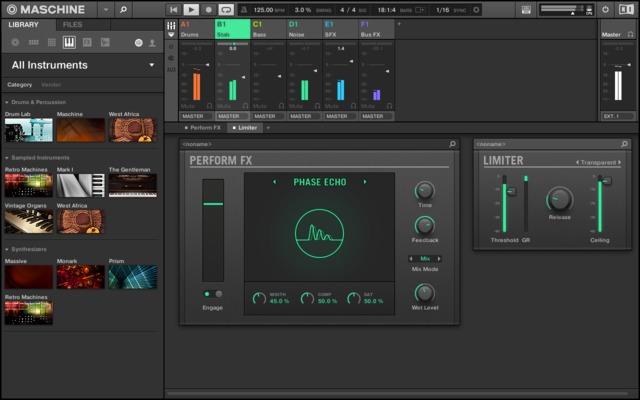The width and height of the screenshot is (640, 400).
Task: Click the factory content NI globe icon
Action: [139, 42]
